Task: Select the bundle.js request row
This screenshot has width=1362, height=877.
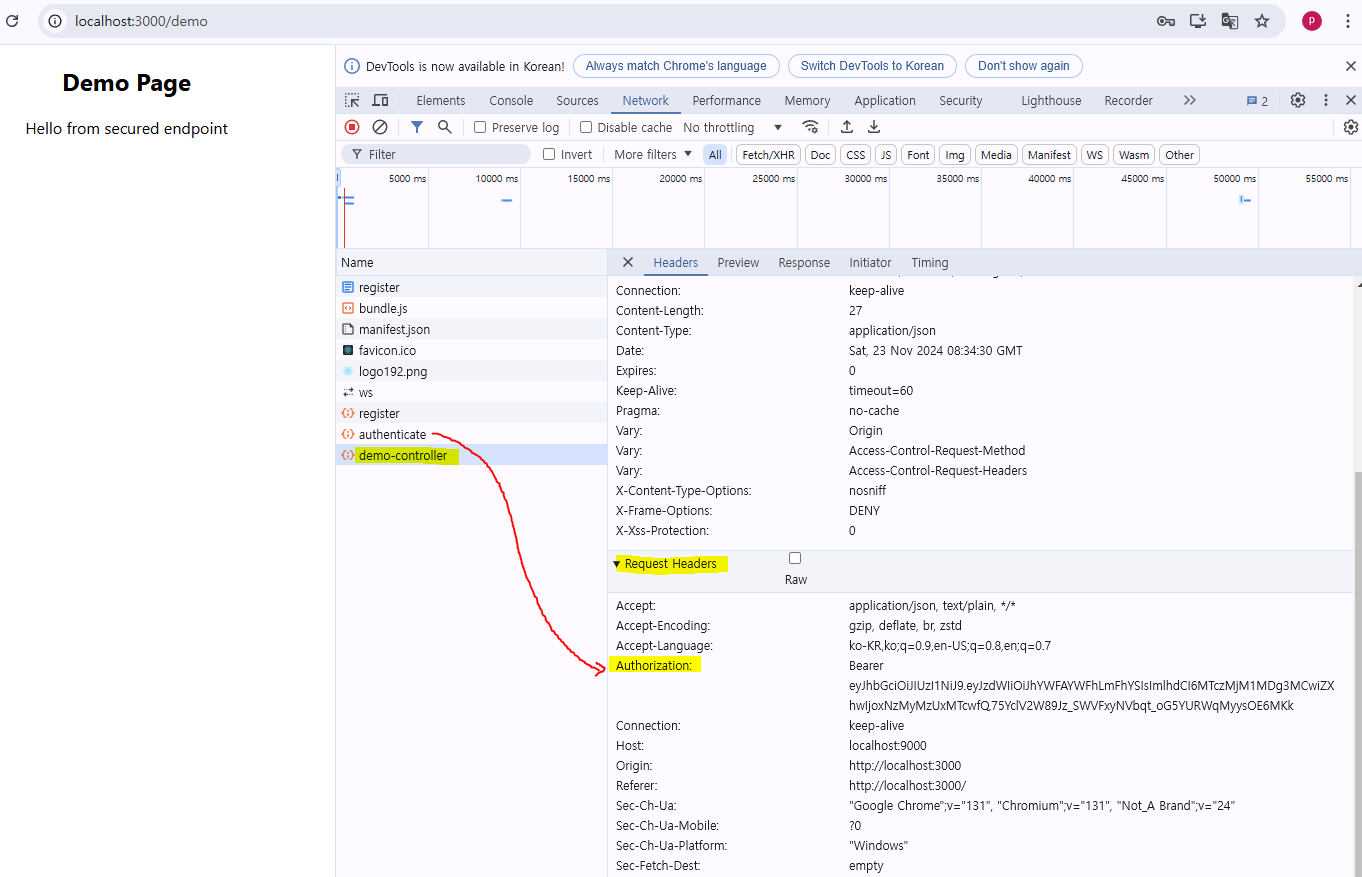Action: (472, 308)
